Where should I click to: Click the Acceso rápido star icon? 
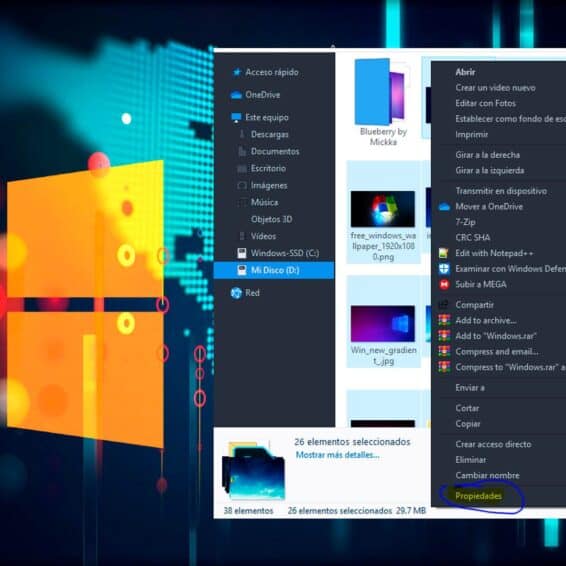(237, 72)
